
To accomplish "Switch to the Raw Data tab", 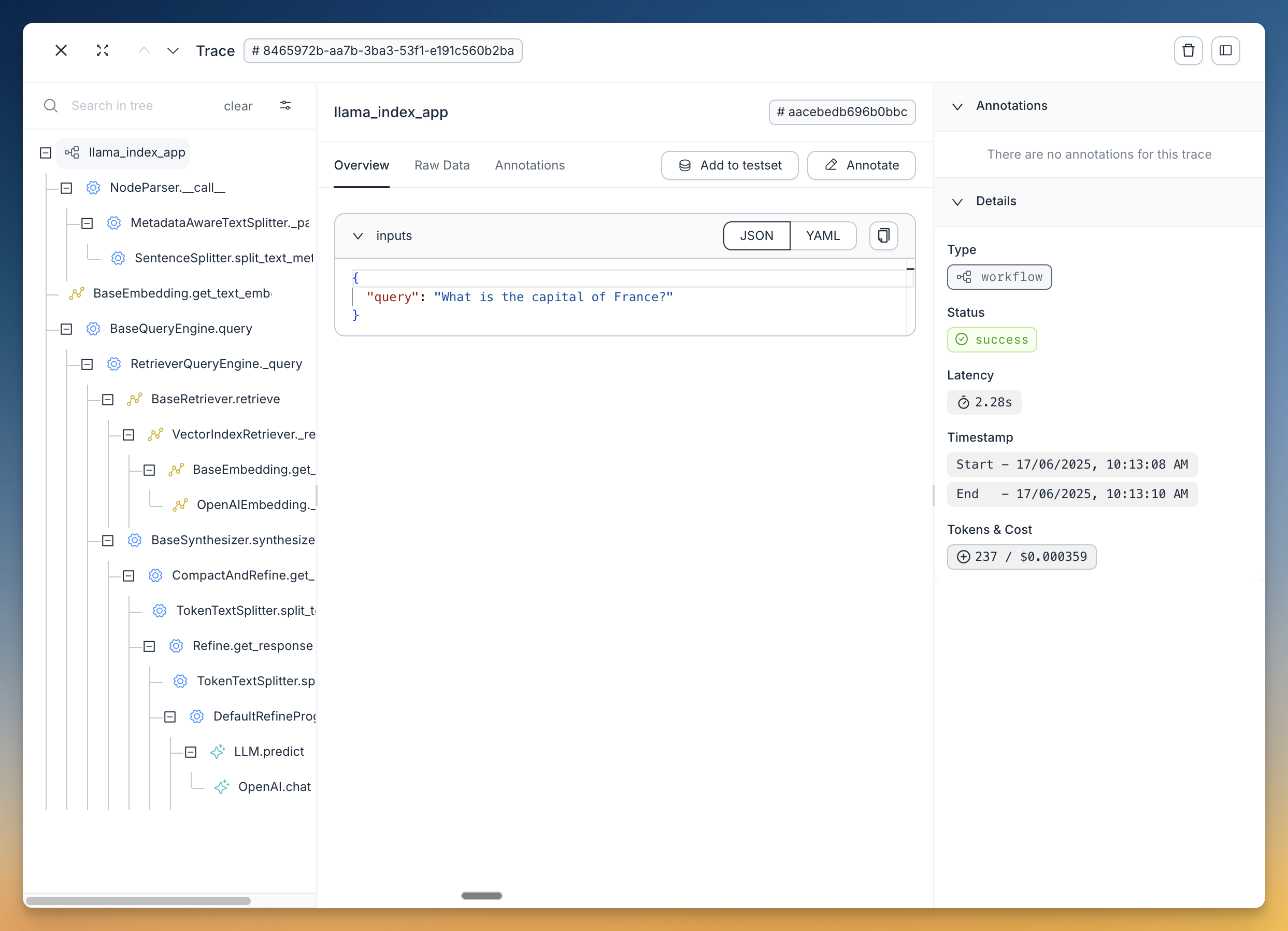I will click(x=442, y=165).
